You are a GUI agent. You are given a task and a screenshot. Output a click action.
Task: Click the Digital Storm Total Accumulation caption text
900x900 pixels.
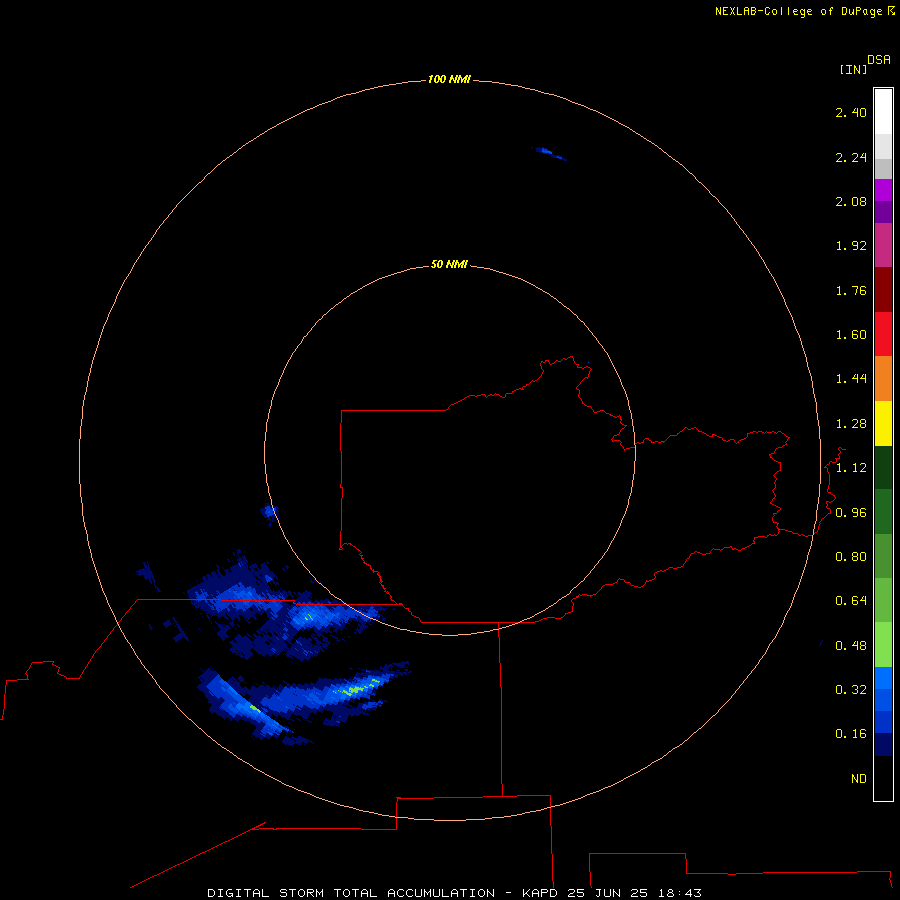[455, 893]
